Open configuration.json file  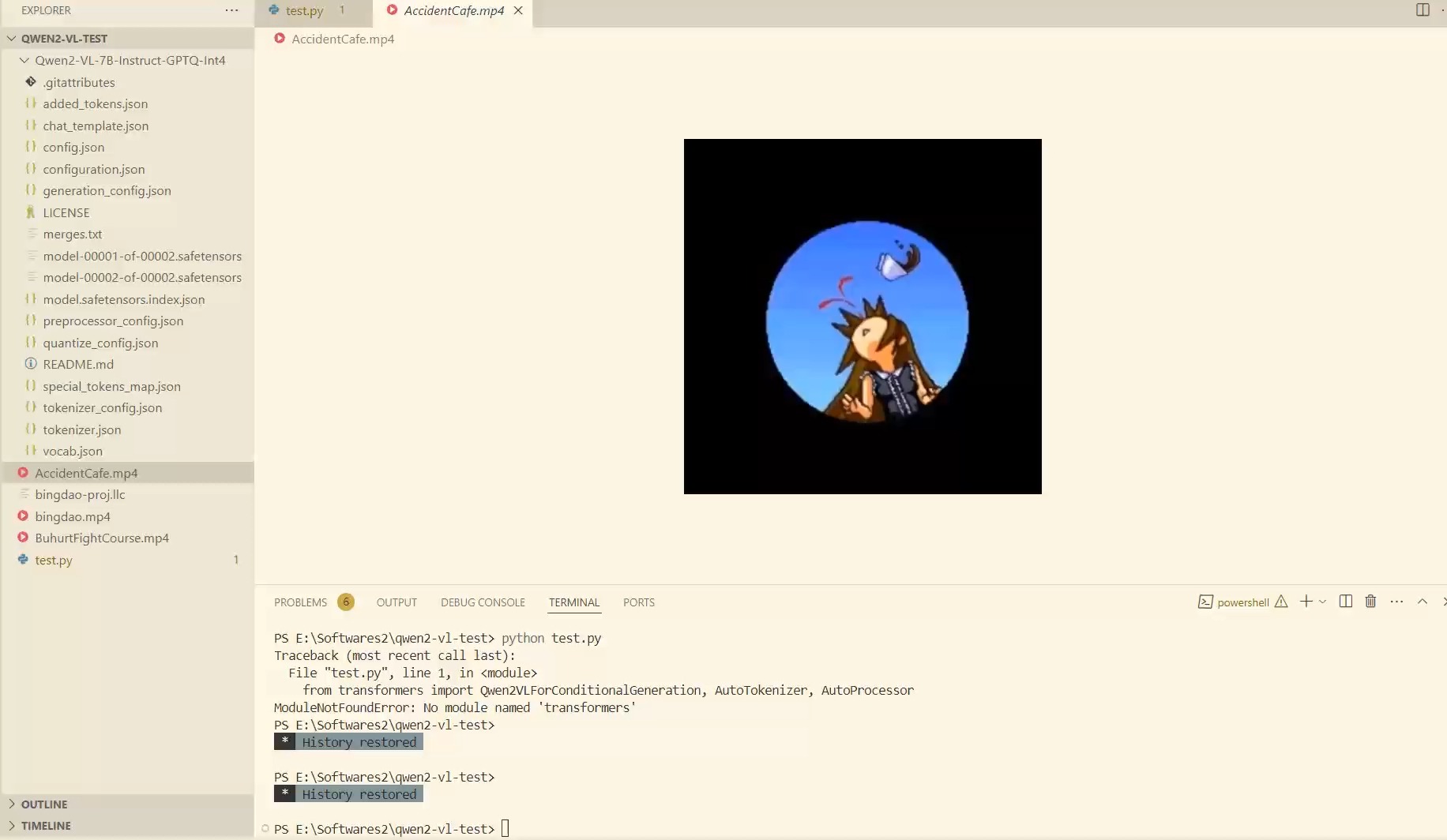click(94, 169)
